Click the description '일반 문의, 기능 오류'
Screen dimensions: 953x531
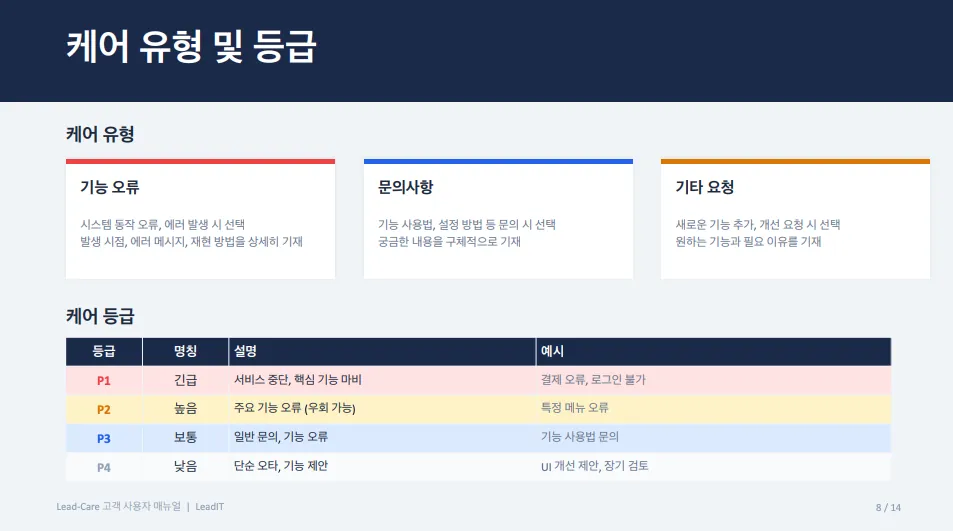pyautogui.click(x=281, y=437)
